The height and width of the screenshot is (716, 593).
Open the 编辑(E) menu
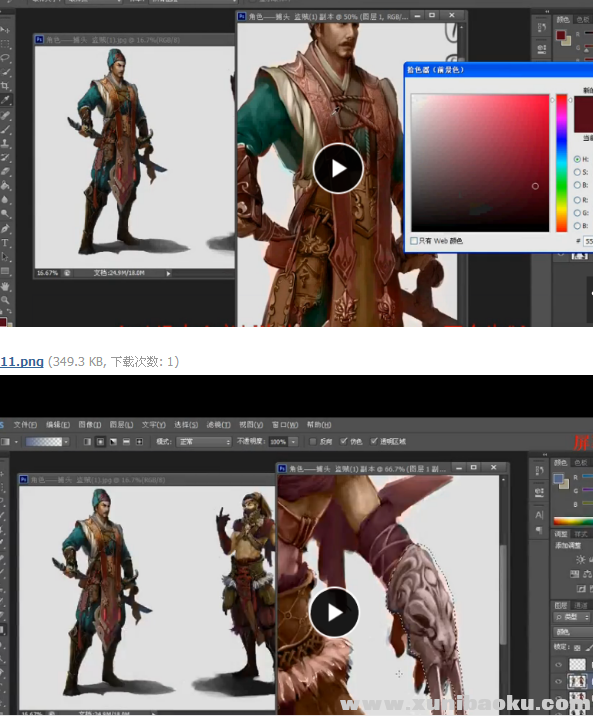click(x=58, y=425)
